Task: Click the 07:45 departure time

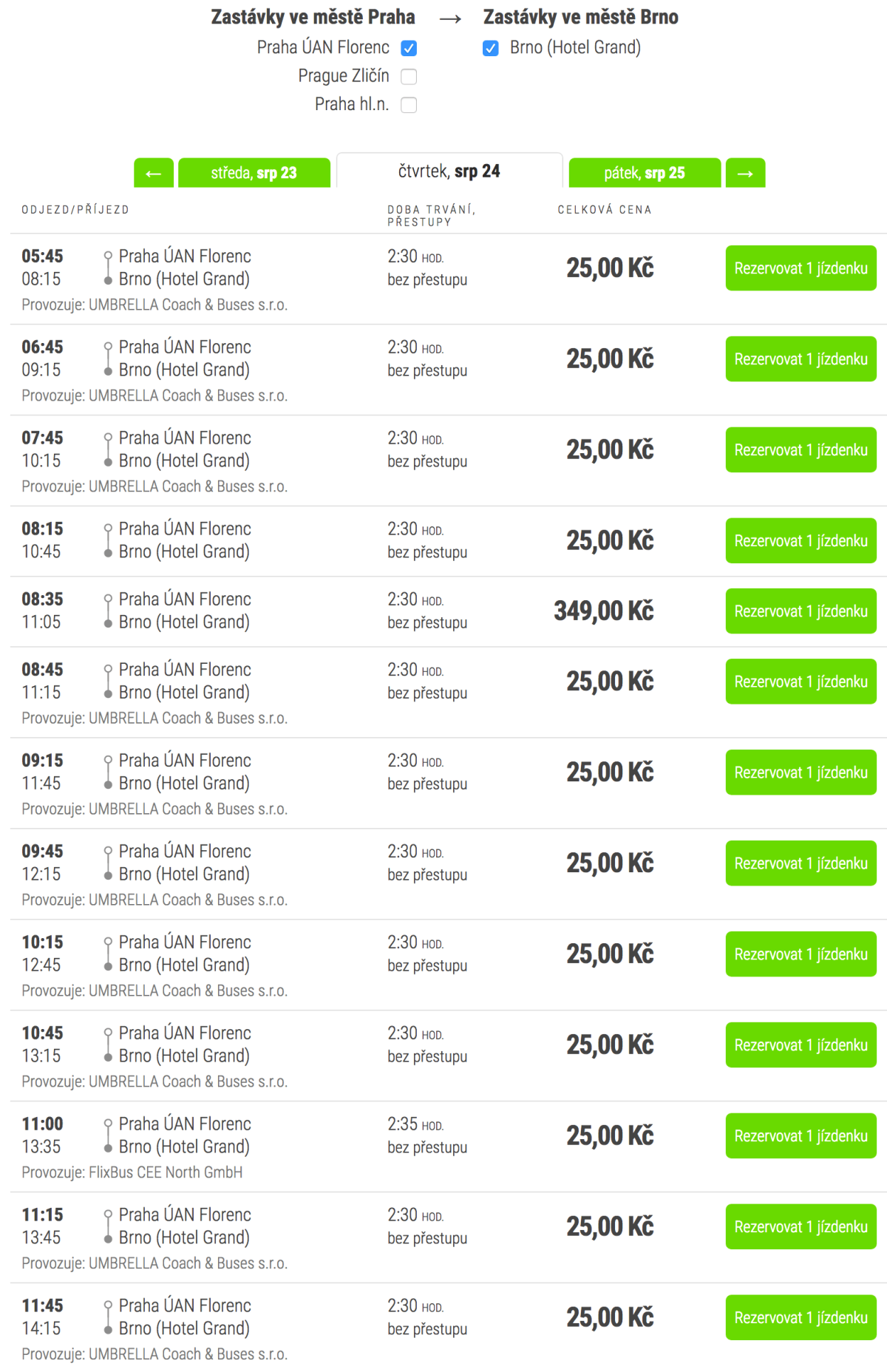Action: tap(42, 438)
